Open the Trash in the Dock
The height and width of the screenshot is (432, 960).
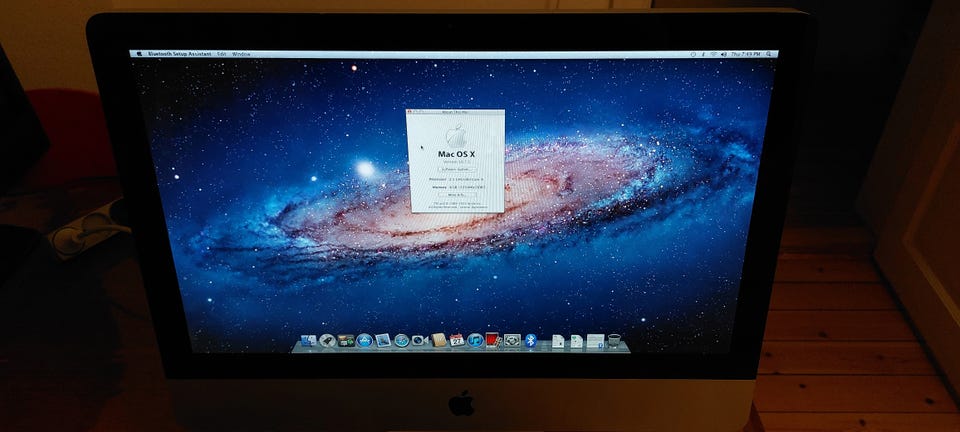614,340
